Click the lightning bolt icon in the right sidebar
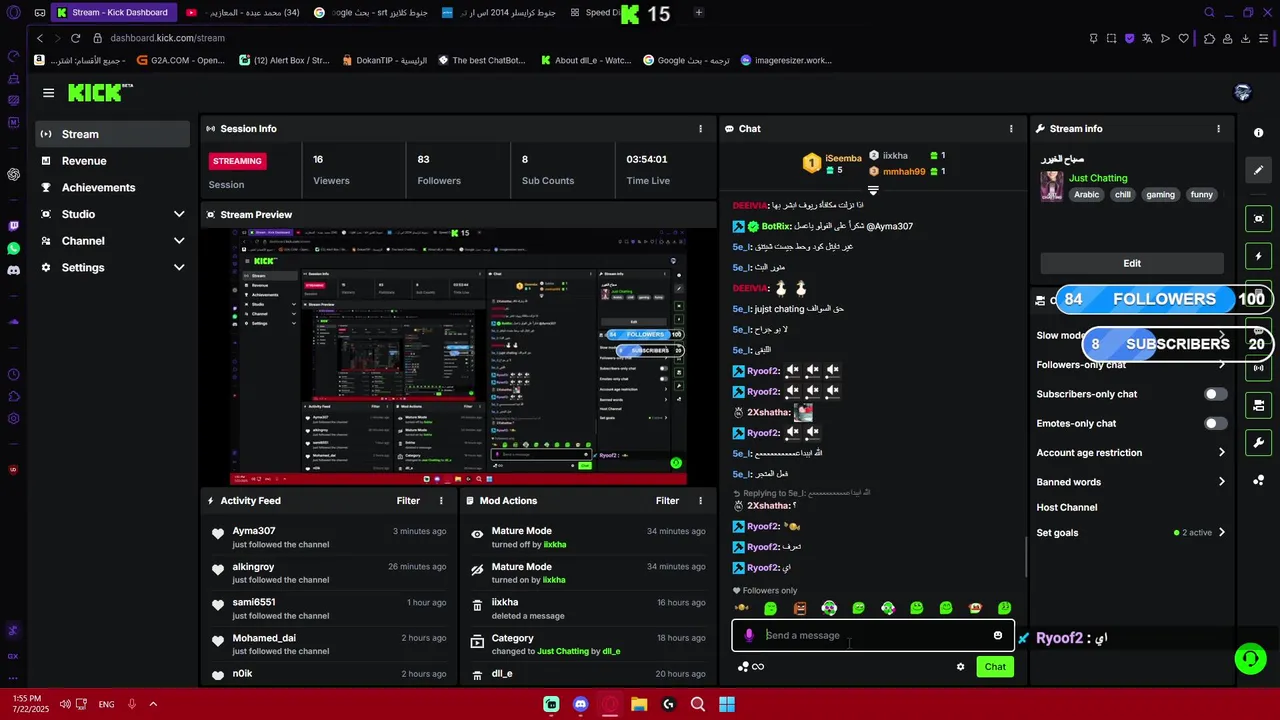 (x=1259, y=257)
